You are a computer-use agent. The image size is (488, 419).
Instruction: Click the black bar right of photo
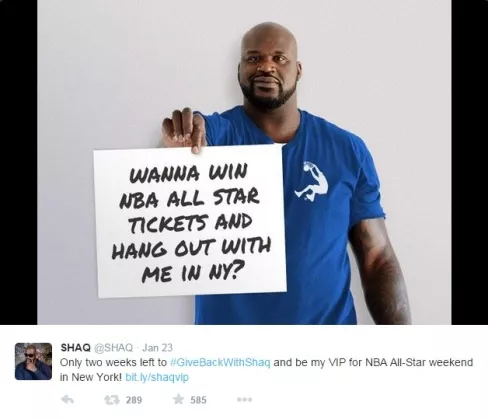(470, 162)
